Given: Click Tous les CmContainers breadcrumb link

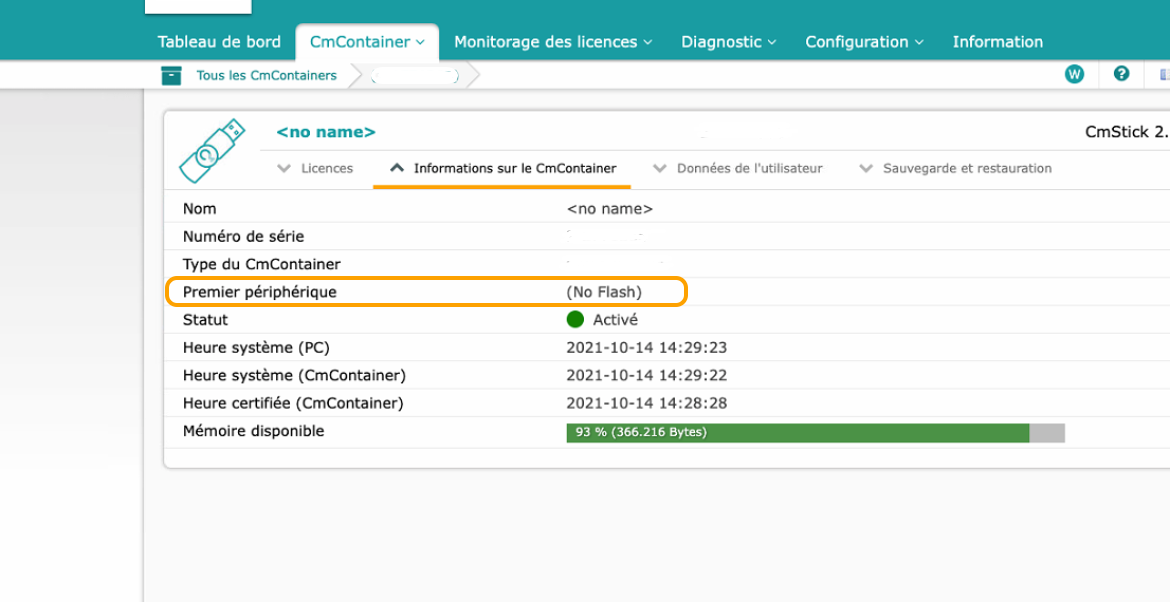Looking at the screenshot, I should click(x=266, y=75).
